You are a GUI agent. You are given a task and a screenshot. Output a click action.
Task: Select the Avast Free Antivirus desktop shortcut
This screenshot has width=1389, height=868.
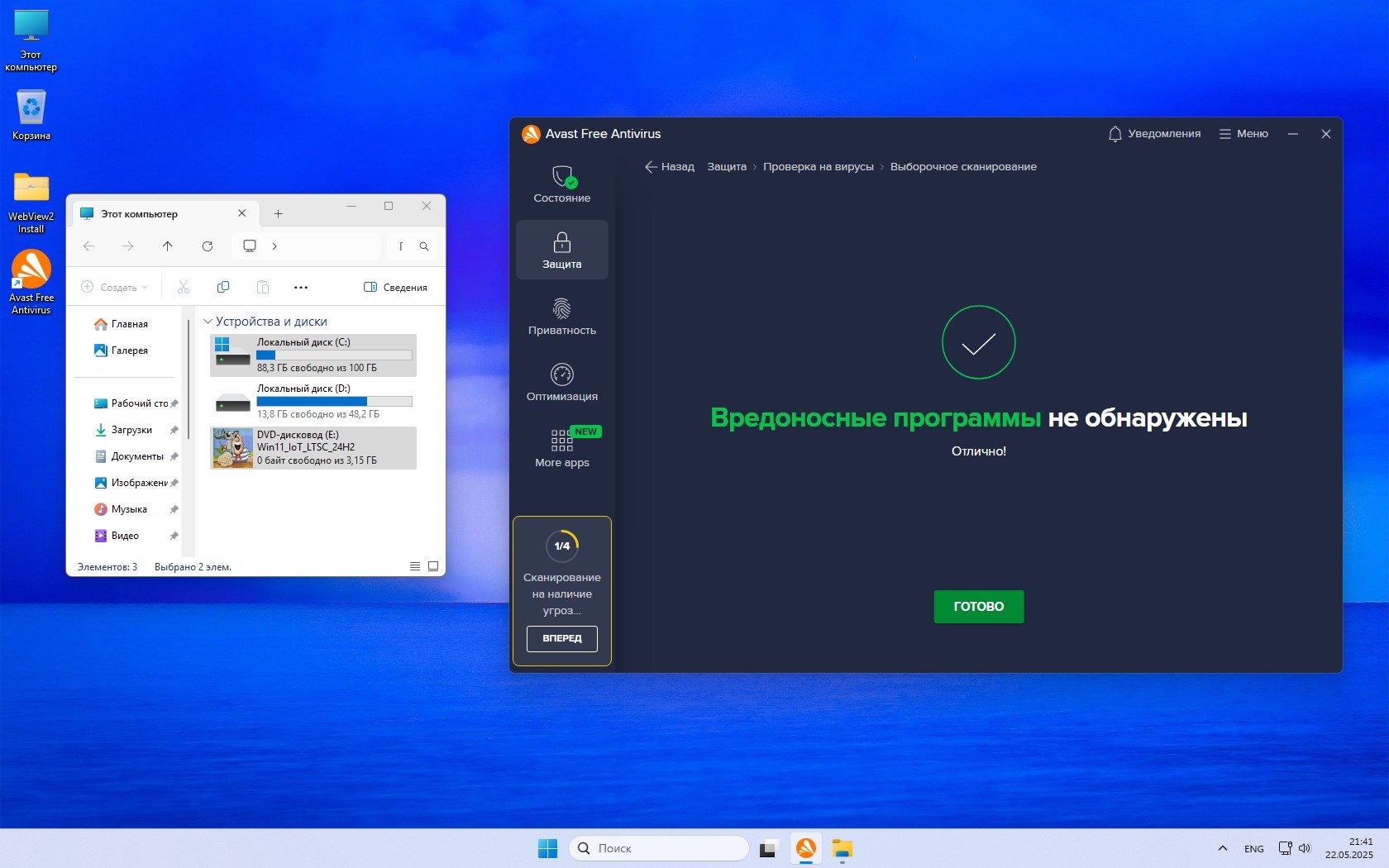point(31,283)
